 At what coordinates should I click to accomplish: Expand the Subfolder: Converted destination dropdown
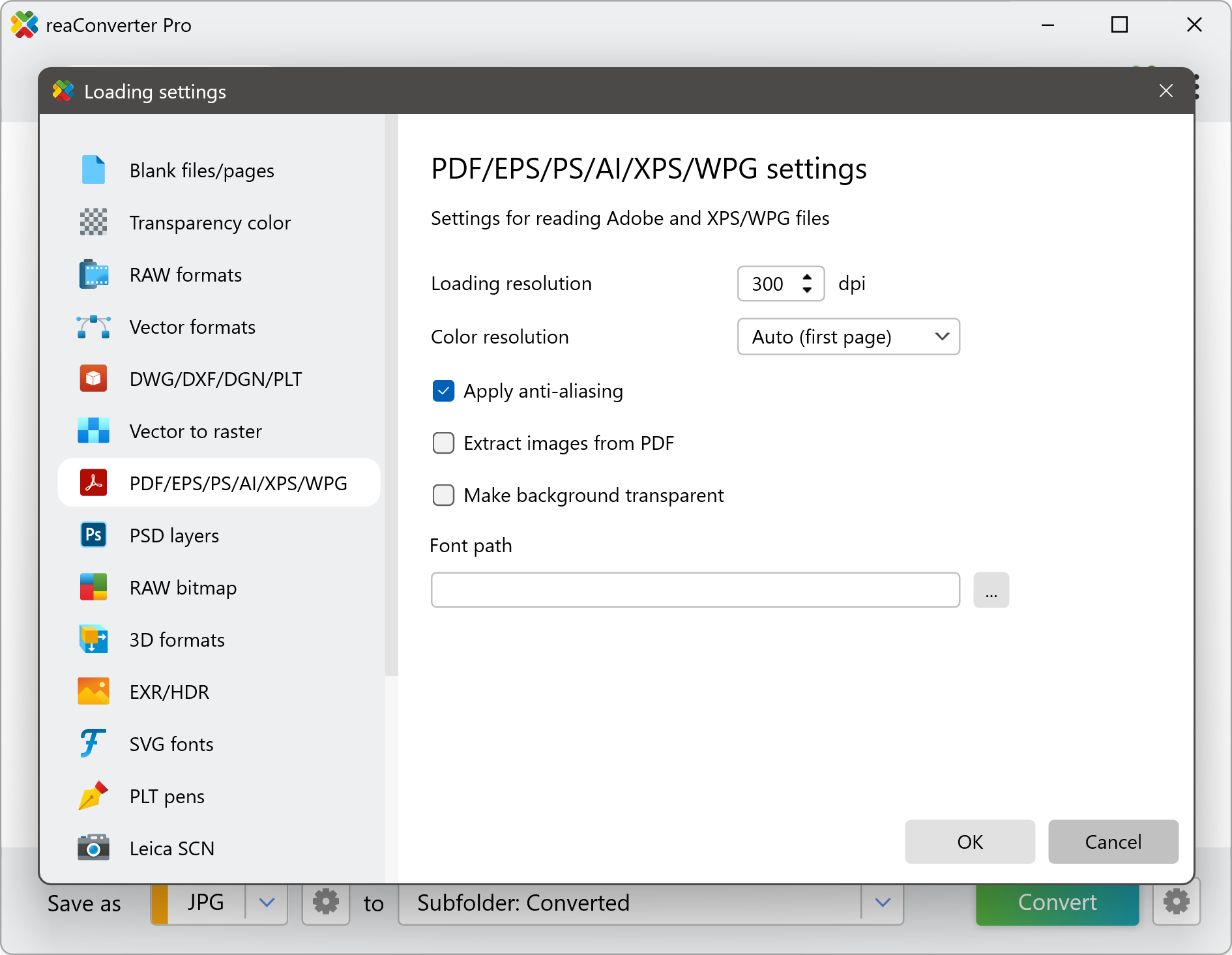882,903
